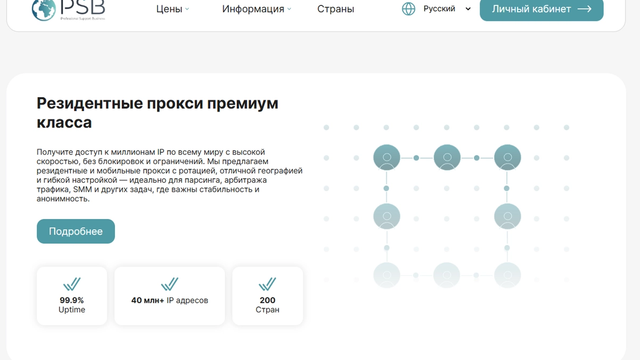Click the paragraph starting with Получите доступ
640x360 pixels.
(169, 176)
